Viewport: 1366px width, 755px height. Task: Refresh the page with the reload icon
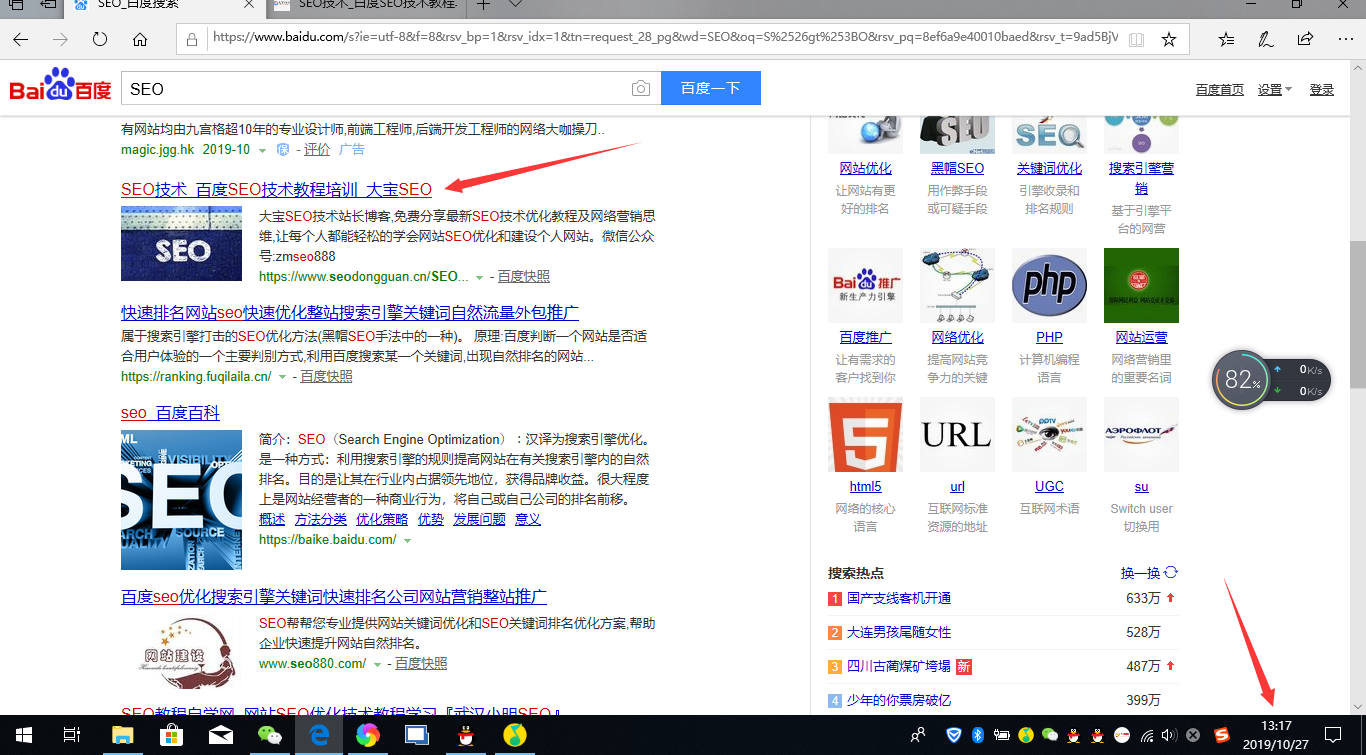[100, 40]
